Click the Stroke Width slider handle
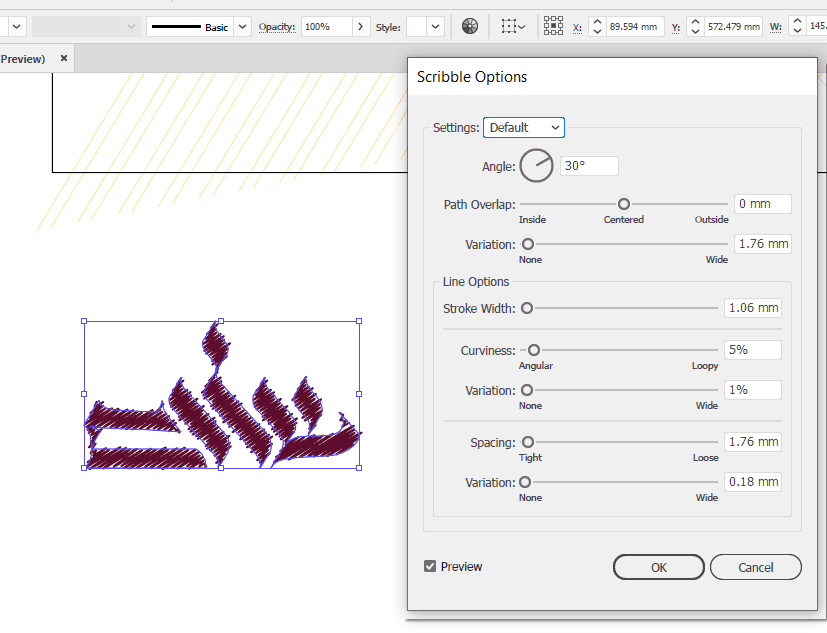The image size is (827, 633). tap(527, 308)
